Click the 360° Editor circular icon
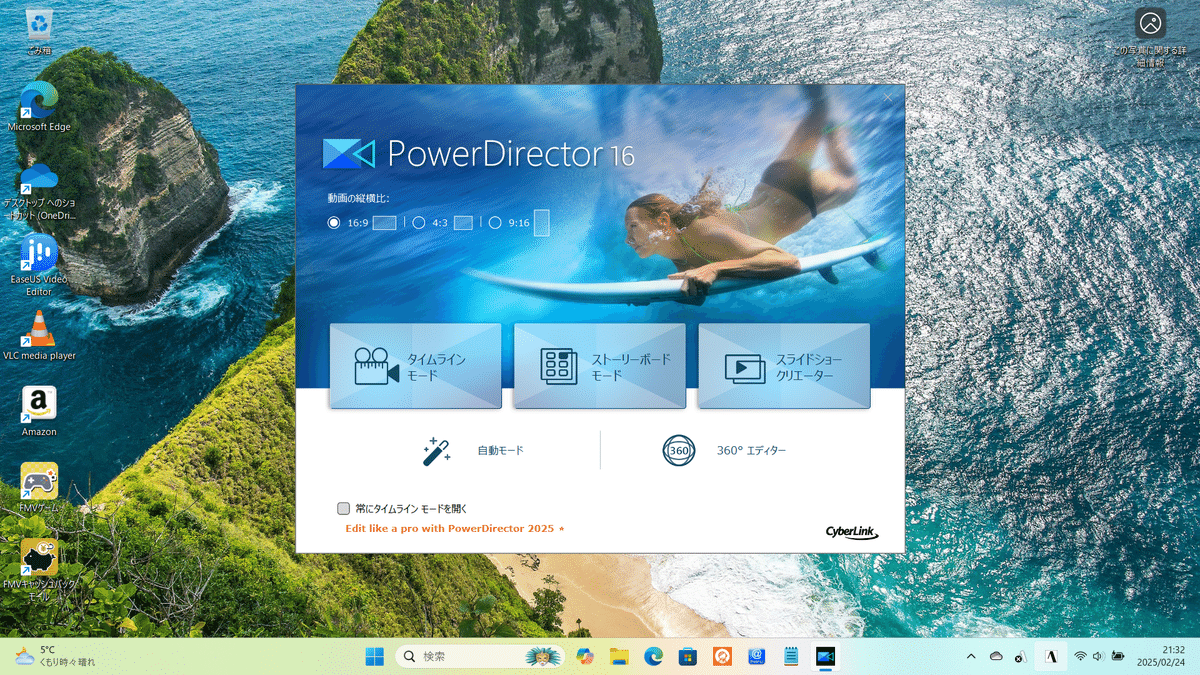This screenshot has width=1200, height=675. pyautogui.click(x=679, y=451)
